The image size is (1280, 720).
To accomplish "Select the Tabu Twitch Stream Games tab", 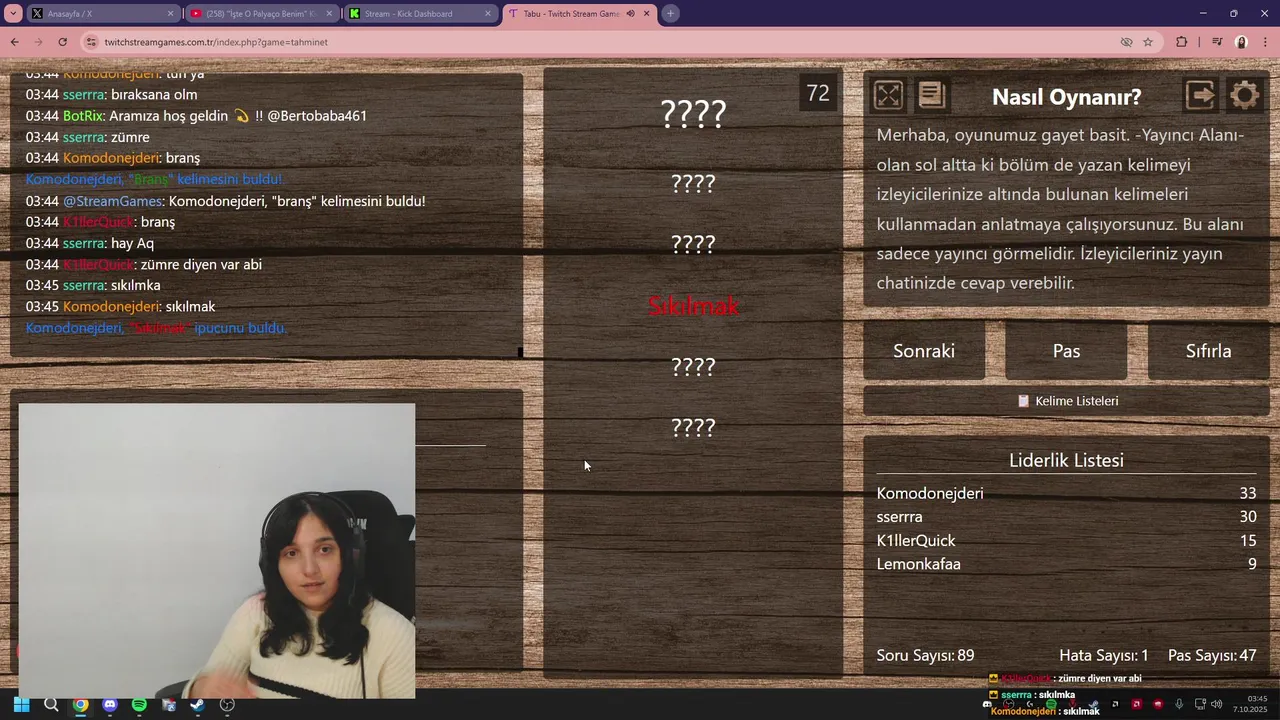I will pos(580,14).
